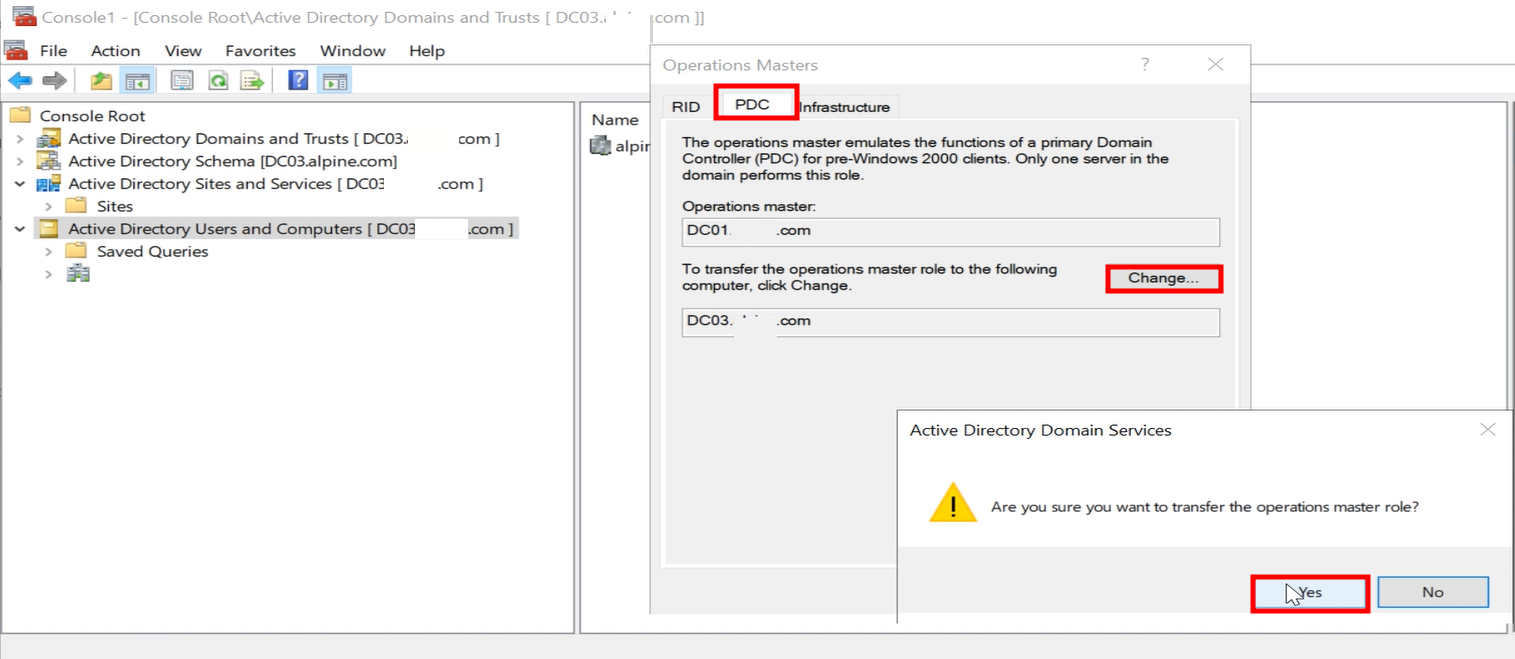Select Console Root in the tree
This screenshot has width=1515, height=659.
pos(92,116)
